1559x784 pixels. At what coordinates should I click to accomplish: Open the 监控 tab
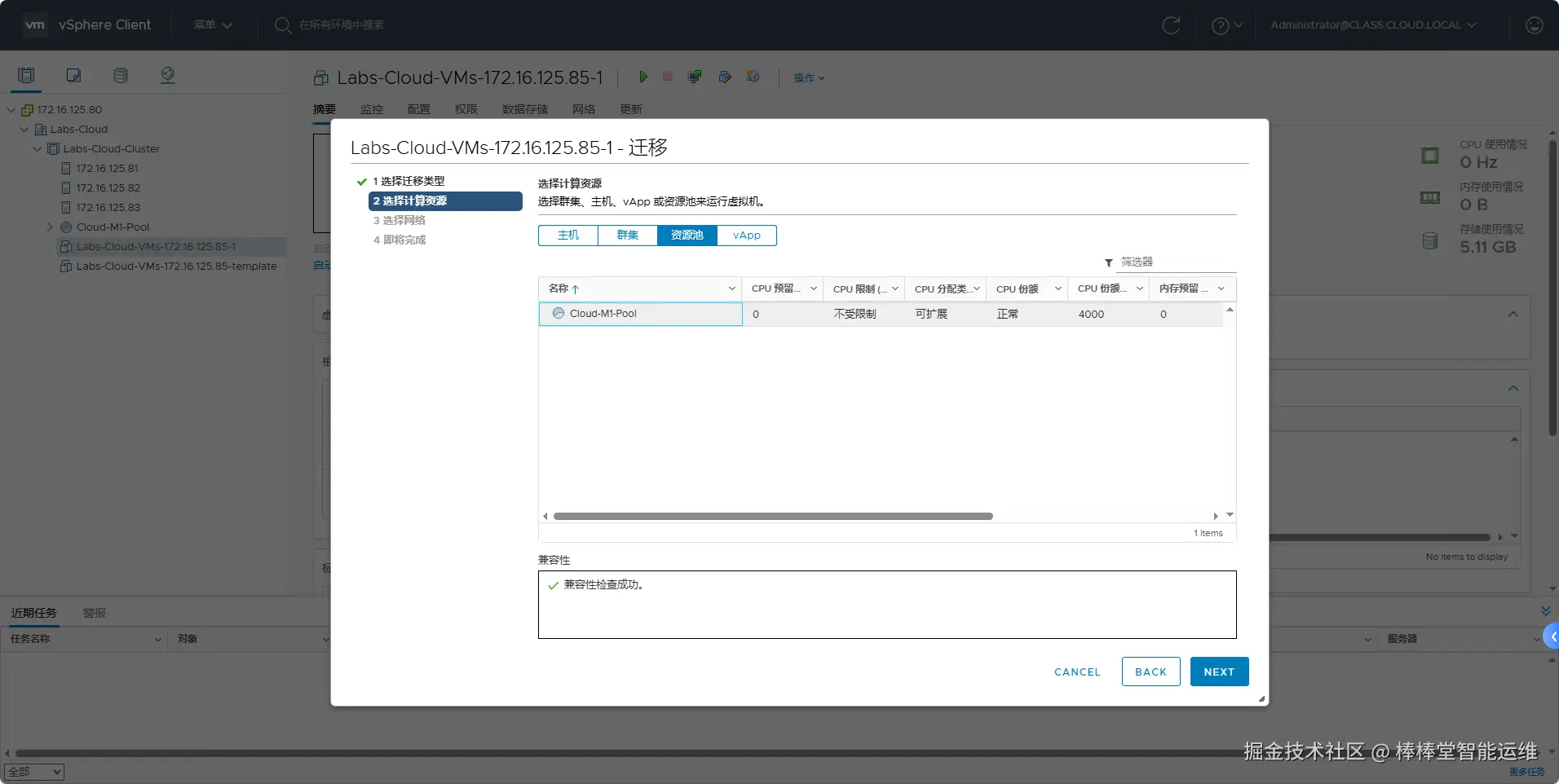point(372,109)
